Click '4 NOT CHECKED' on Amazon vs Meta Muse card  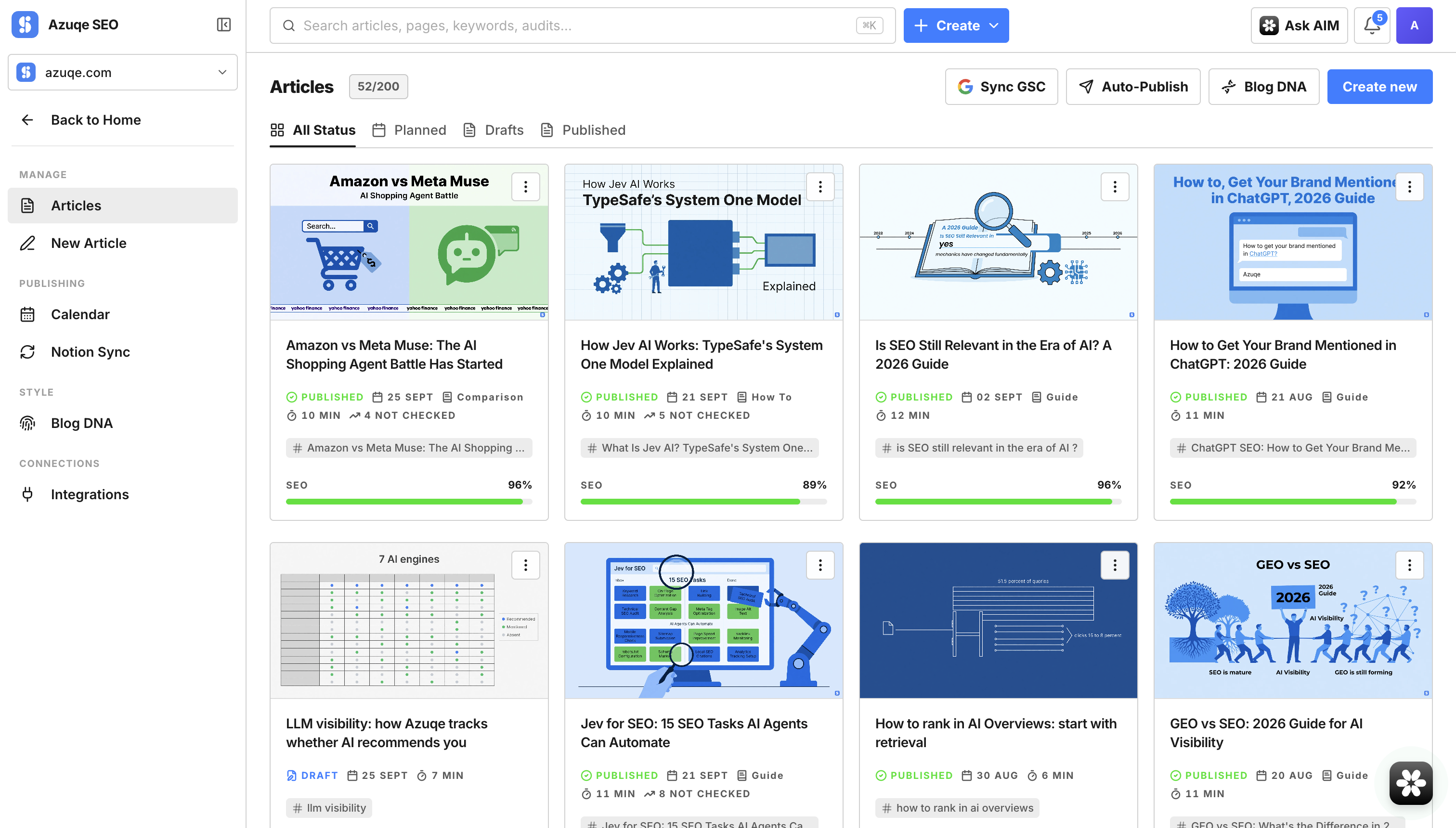point(403,415)
